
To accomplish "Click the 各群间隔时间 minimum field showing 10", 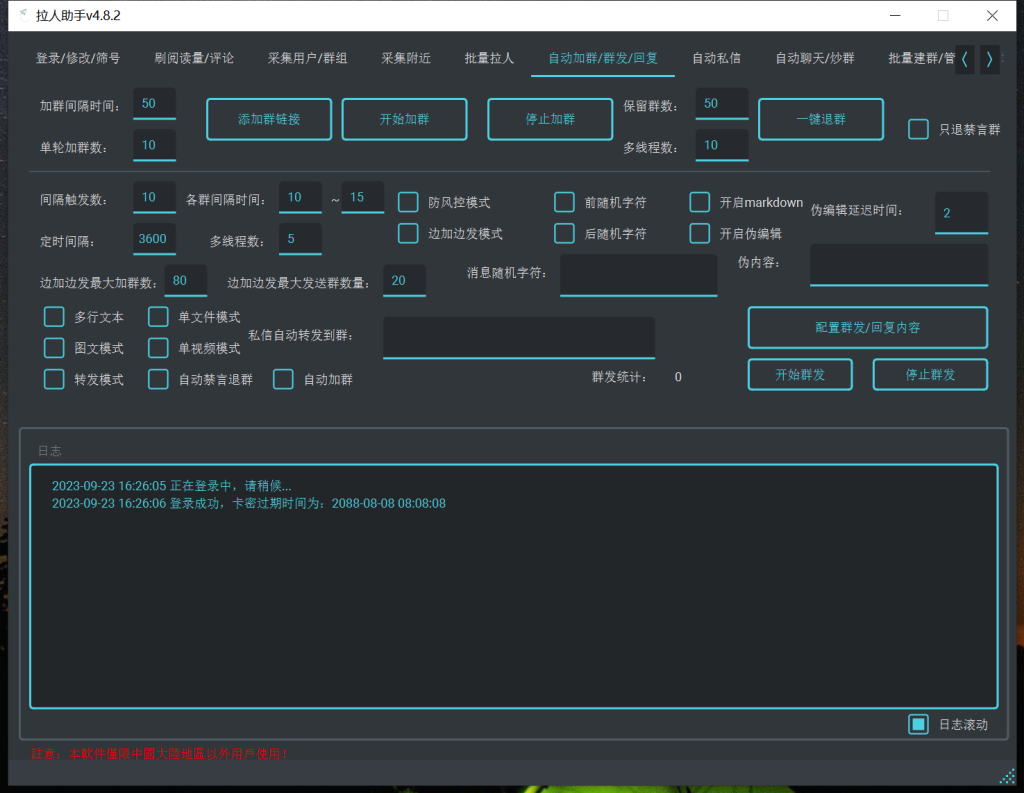I will click(x=300, y=197).
